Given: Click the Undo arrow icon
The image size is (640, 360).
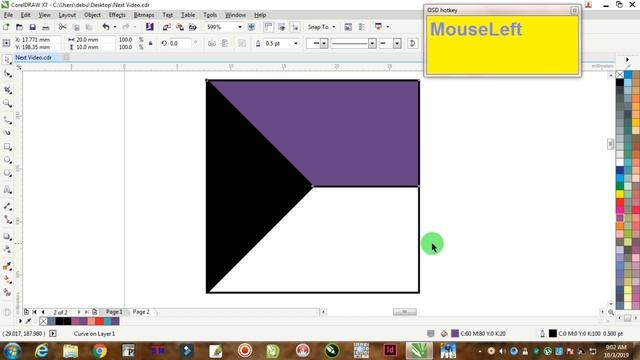Looking at the screenshot, I should tap(106, 27).
